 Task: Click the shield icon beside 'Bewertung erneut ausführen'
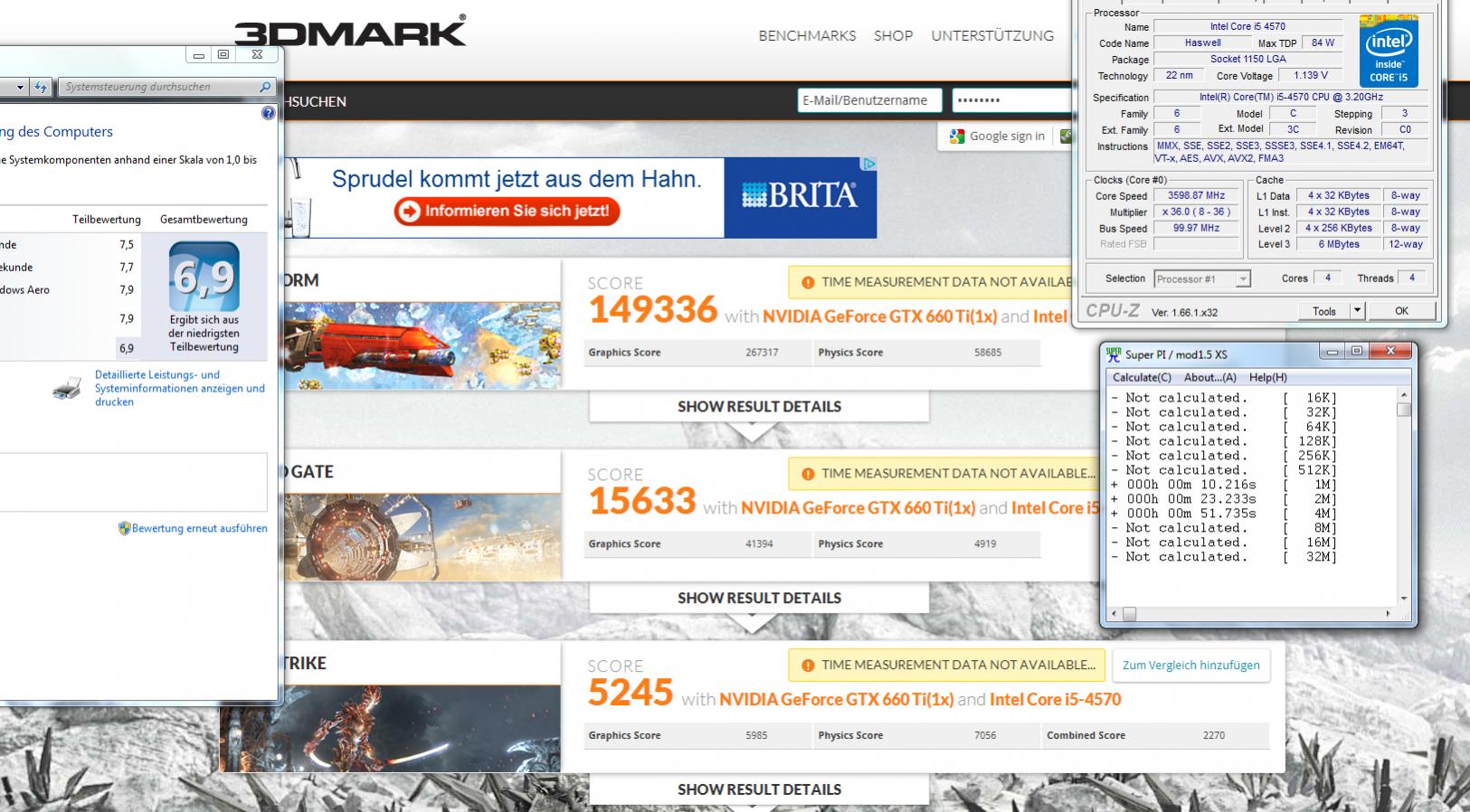(x=125, y=528)
